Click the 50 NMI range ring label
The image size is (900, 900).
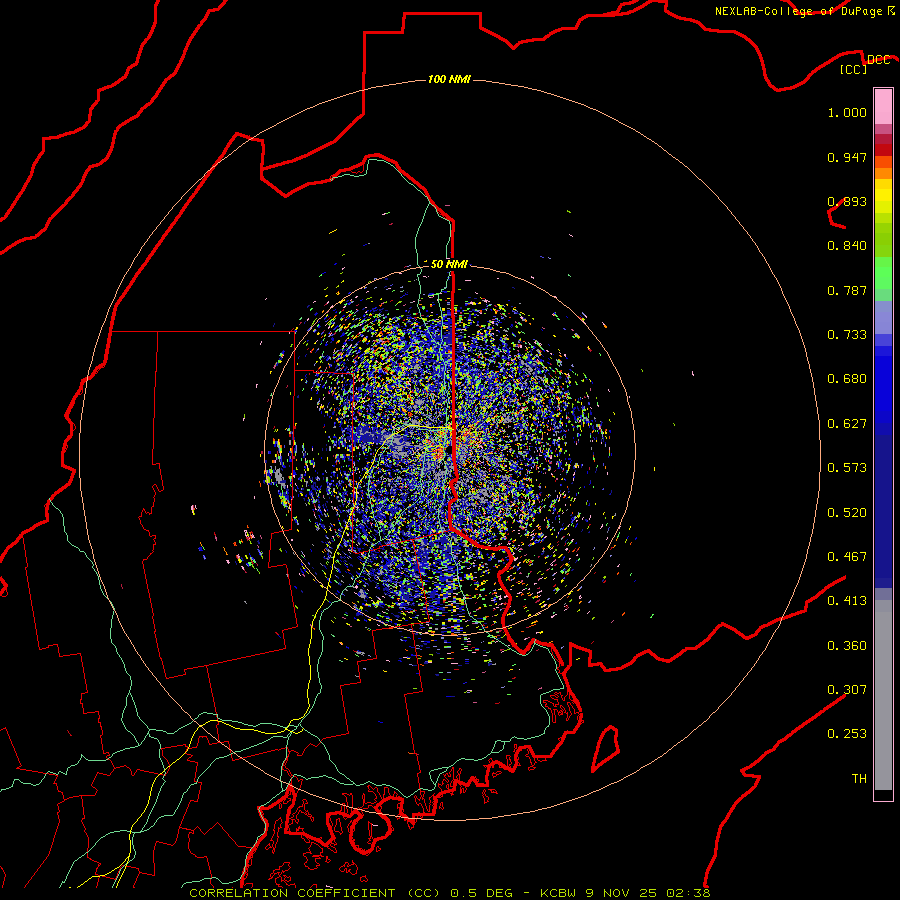[449, 264]
